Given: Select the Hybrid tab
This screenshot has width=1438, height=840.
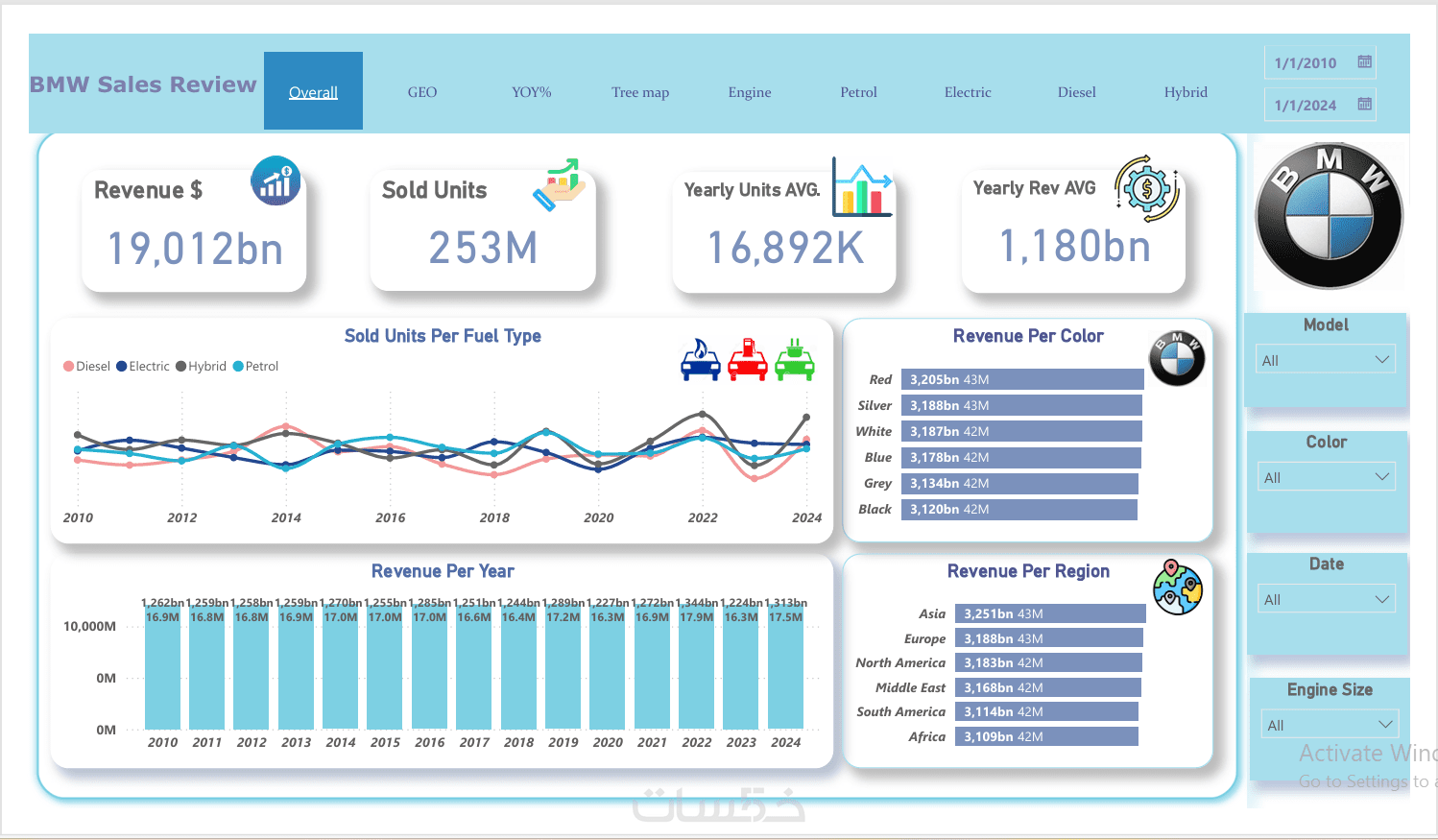Looking at the screenshot, I should coord(1186,92).
